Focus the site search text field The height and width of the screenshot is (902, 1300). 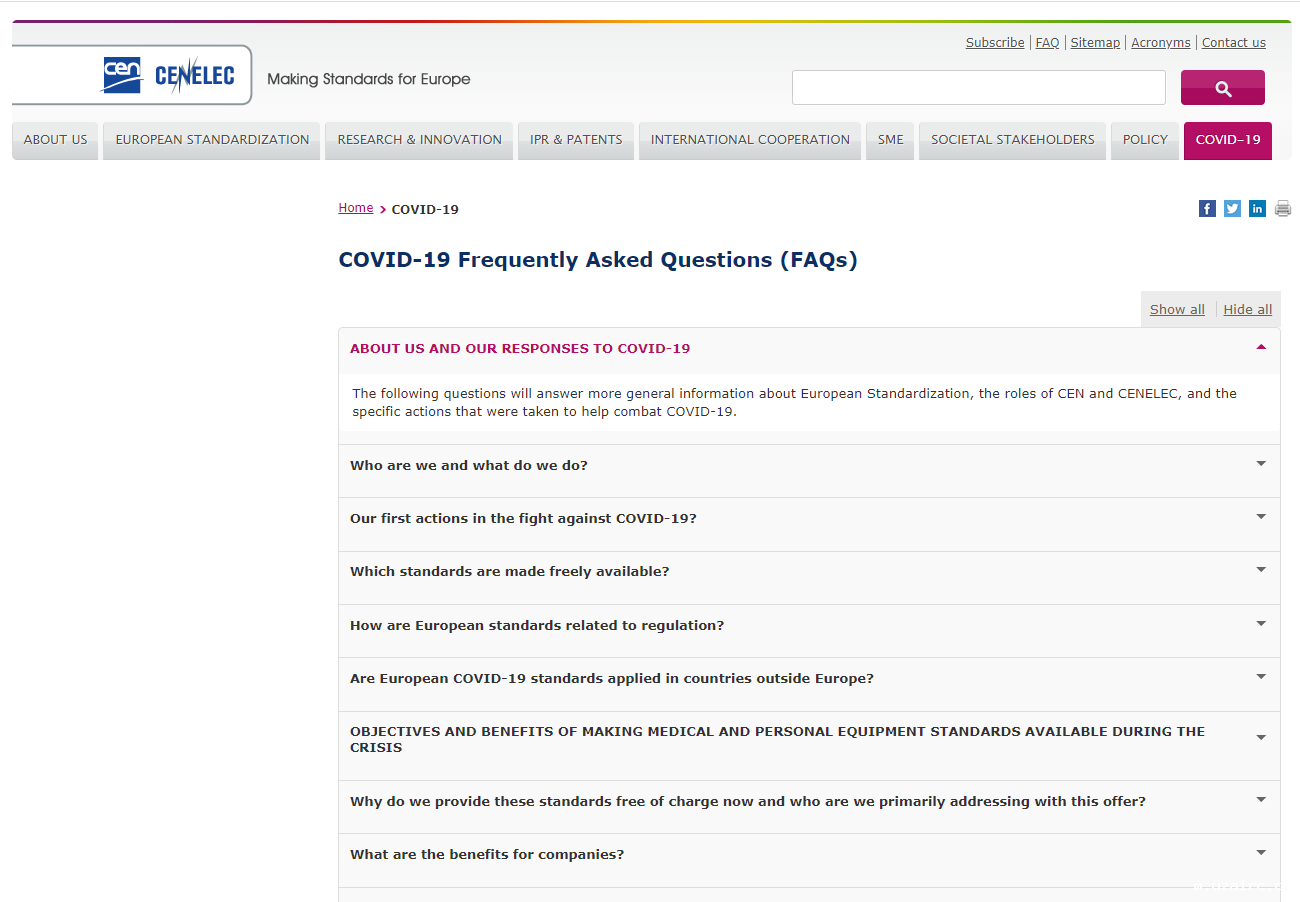978,87
